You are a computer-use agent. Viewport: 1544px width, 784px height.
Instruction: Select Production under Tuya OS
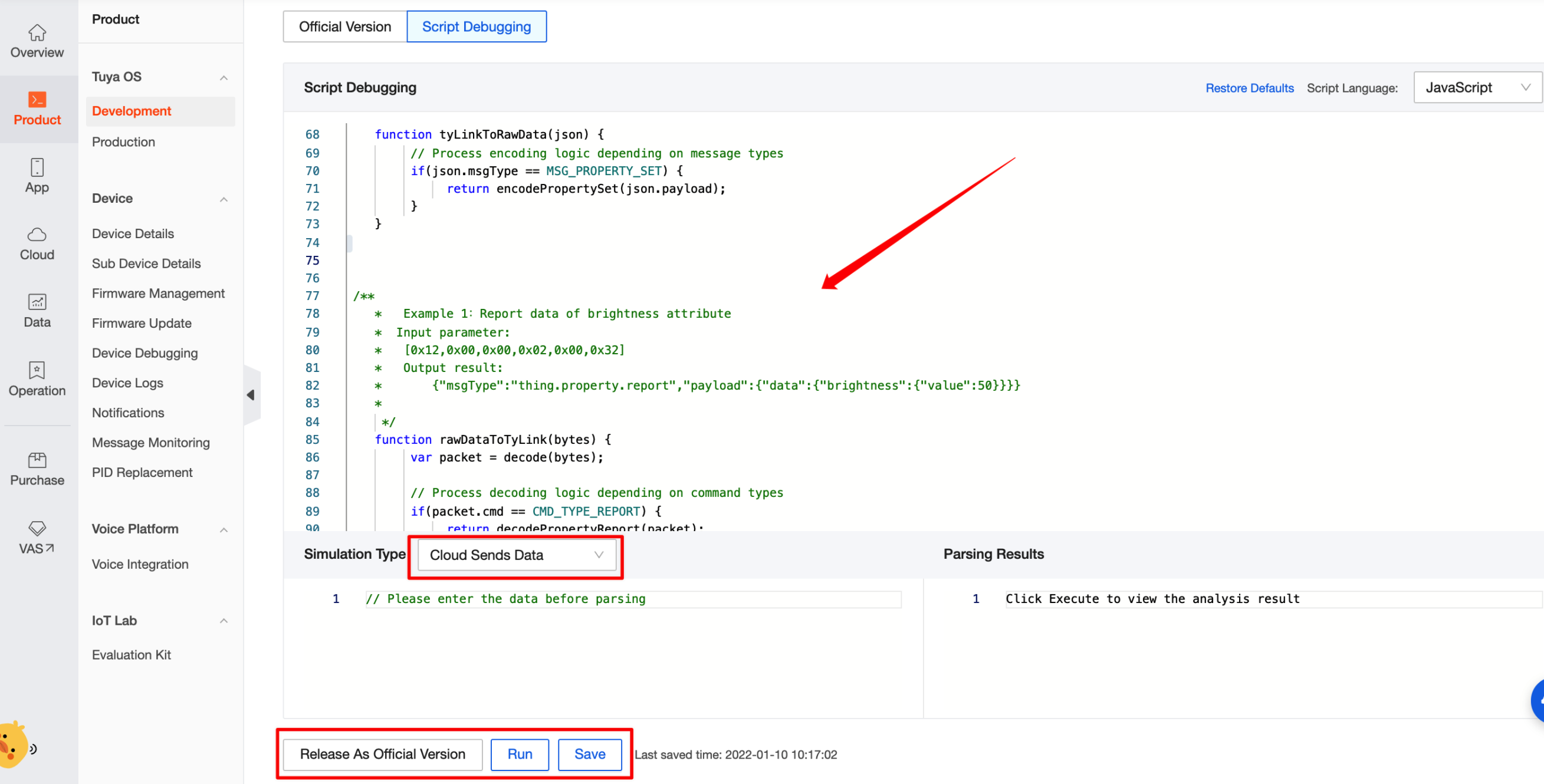click(123, 142)
